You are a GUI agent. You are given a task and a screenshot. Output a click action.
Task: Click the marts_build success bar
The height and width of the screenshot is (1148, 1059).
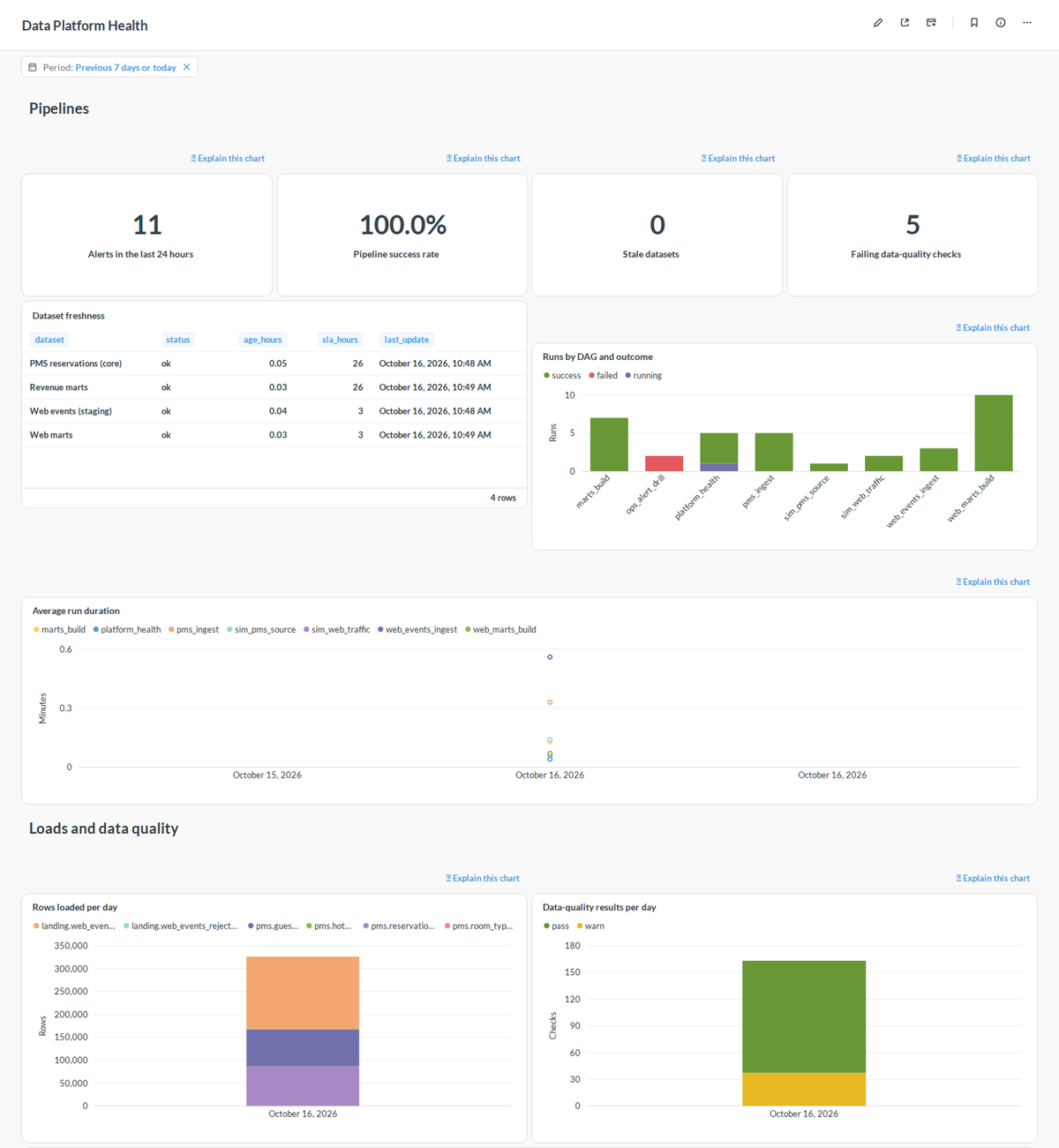click(609, 445)
